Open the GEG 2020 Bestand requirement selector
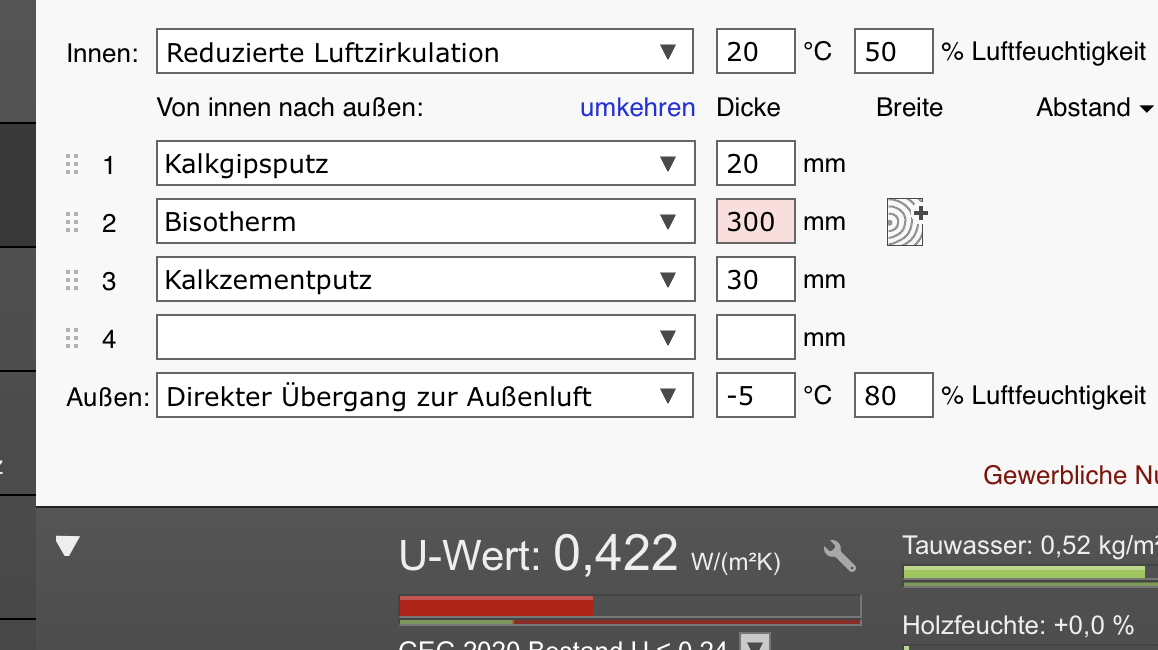Screen dimensions: 1158x650 [758, 643]
